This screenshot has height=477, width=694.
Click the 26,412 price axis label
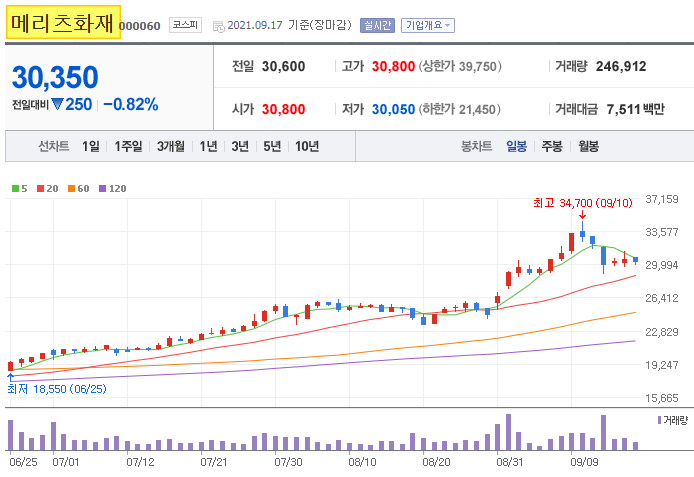pyautogui.click(x=662, y=298)
